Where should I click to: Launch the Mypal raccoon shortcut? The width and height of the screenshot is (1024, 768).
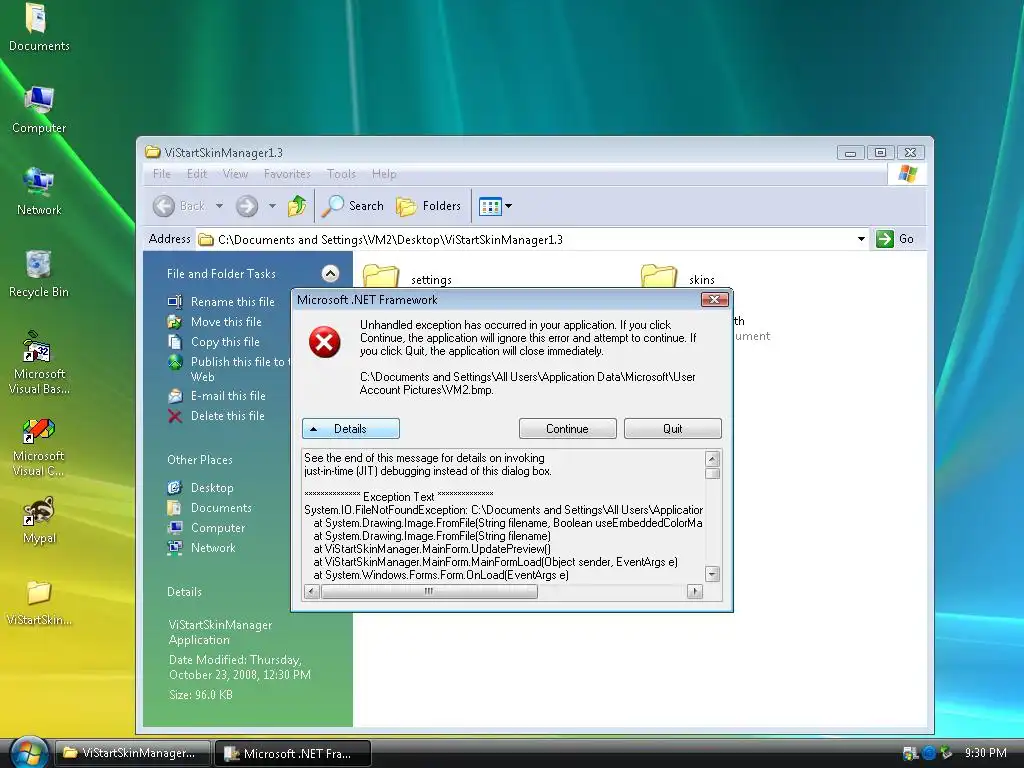coord(39,520)
